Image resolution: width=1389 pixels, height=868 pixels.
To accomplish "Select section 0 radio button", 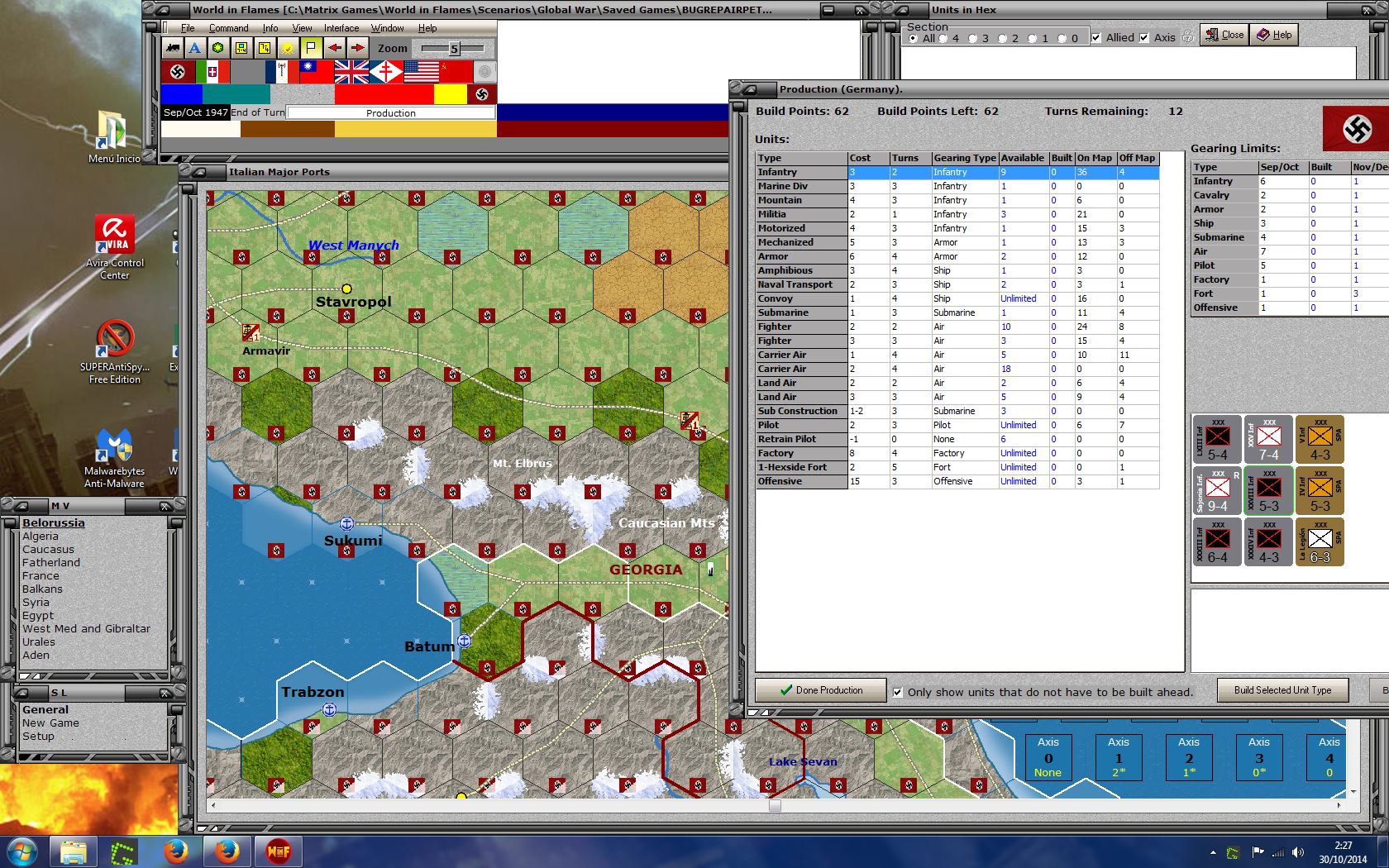I will point(1062,38).
